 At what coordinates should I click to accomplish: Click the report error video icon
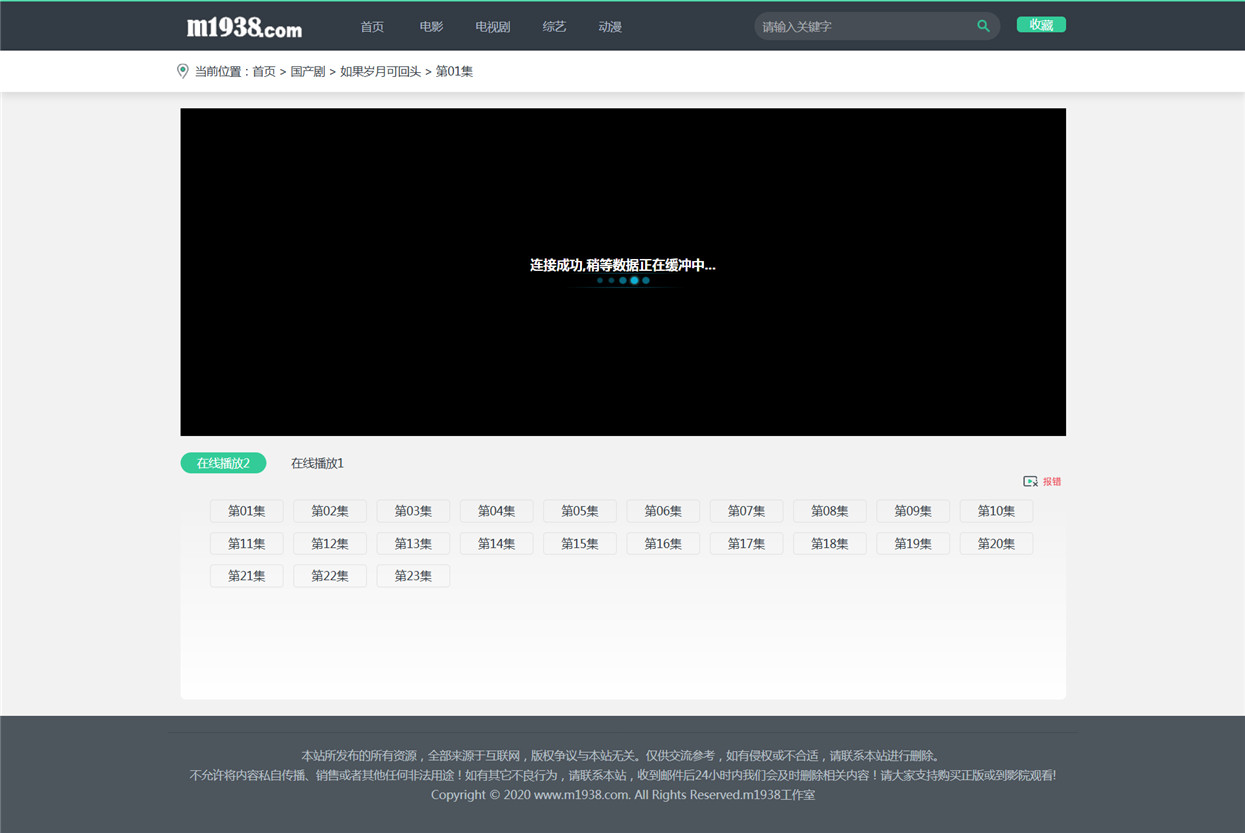click(x=1030, y=481)
